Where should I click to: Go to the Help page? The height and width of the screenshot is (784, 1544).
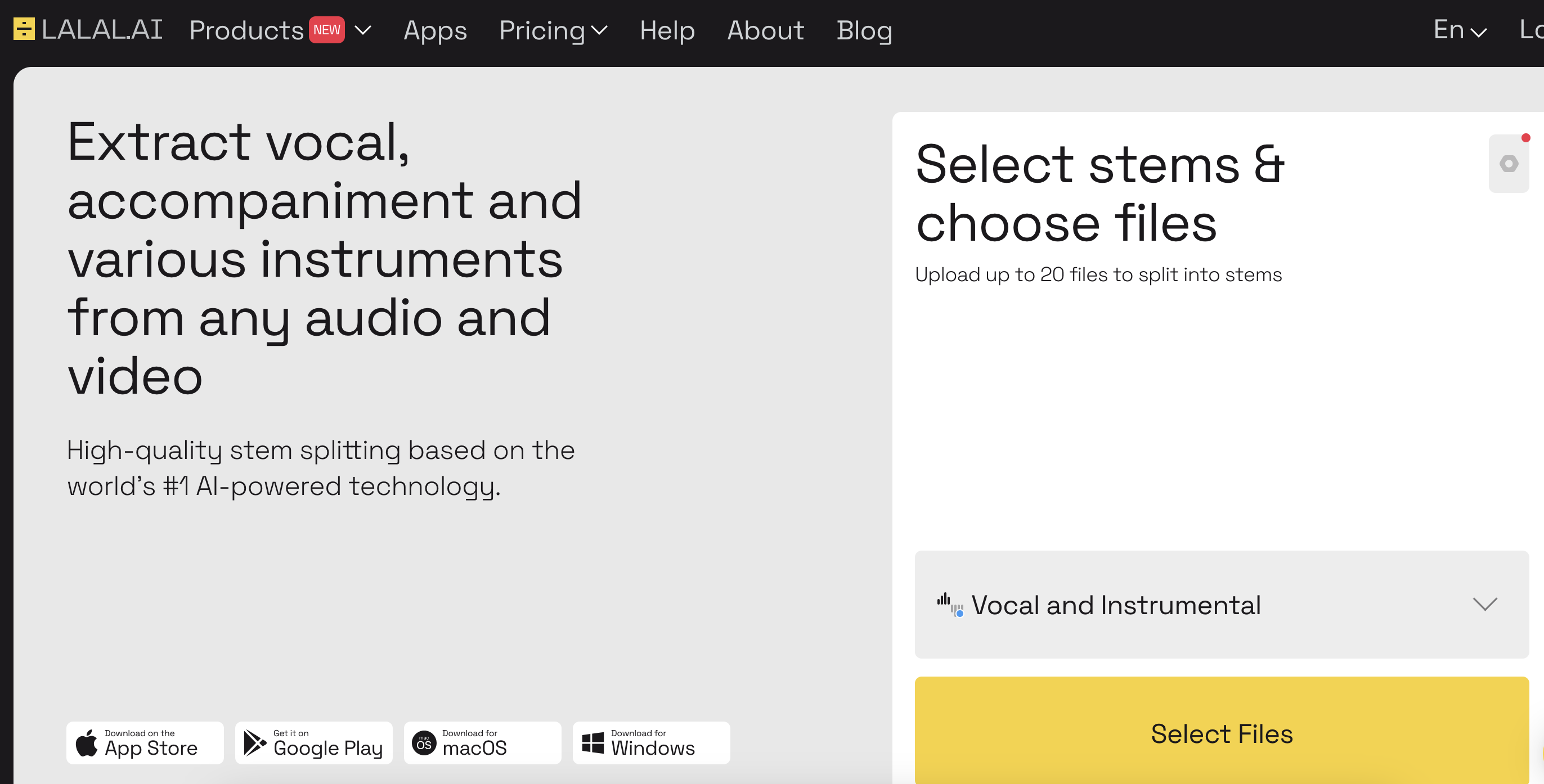point(667,30)
